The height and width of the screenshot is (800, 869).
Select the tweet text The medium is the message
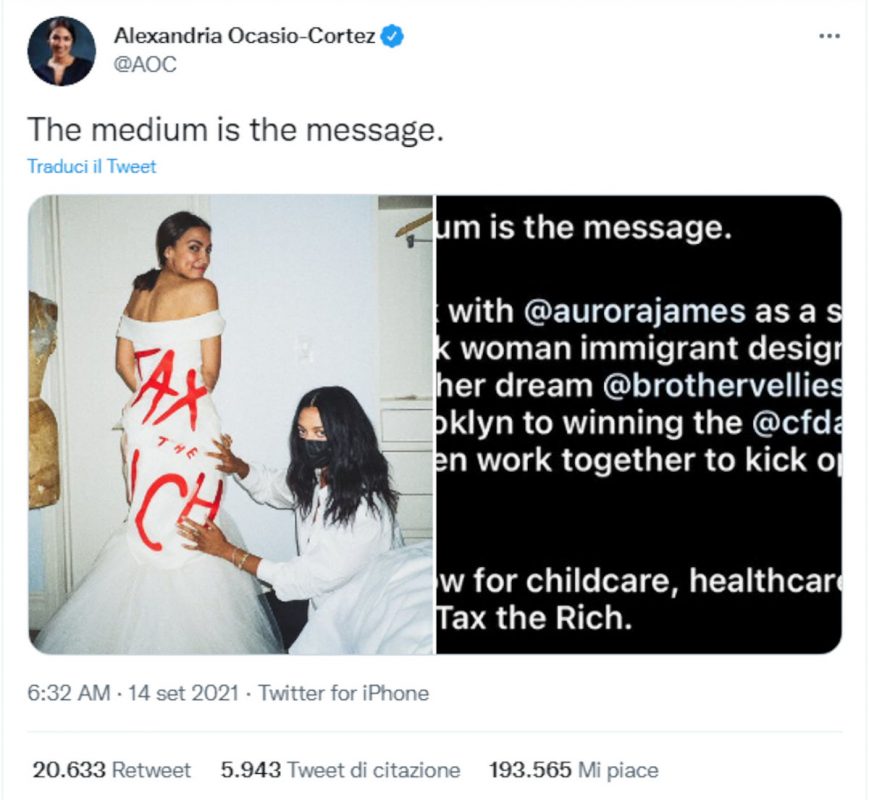pos(236,130)
